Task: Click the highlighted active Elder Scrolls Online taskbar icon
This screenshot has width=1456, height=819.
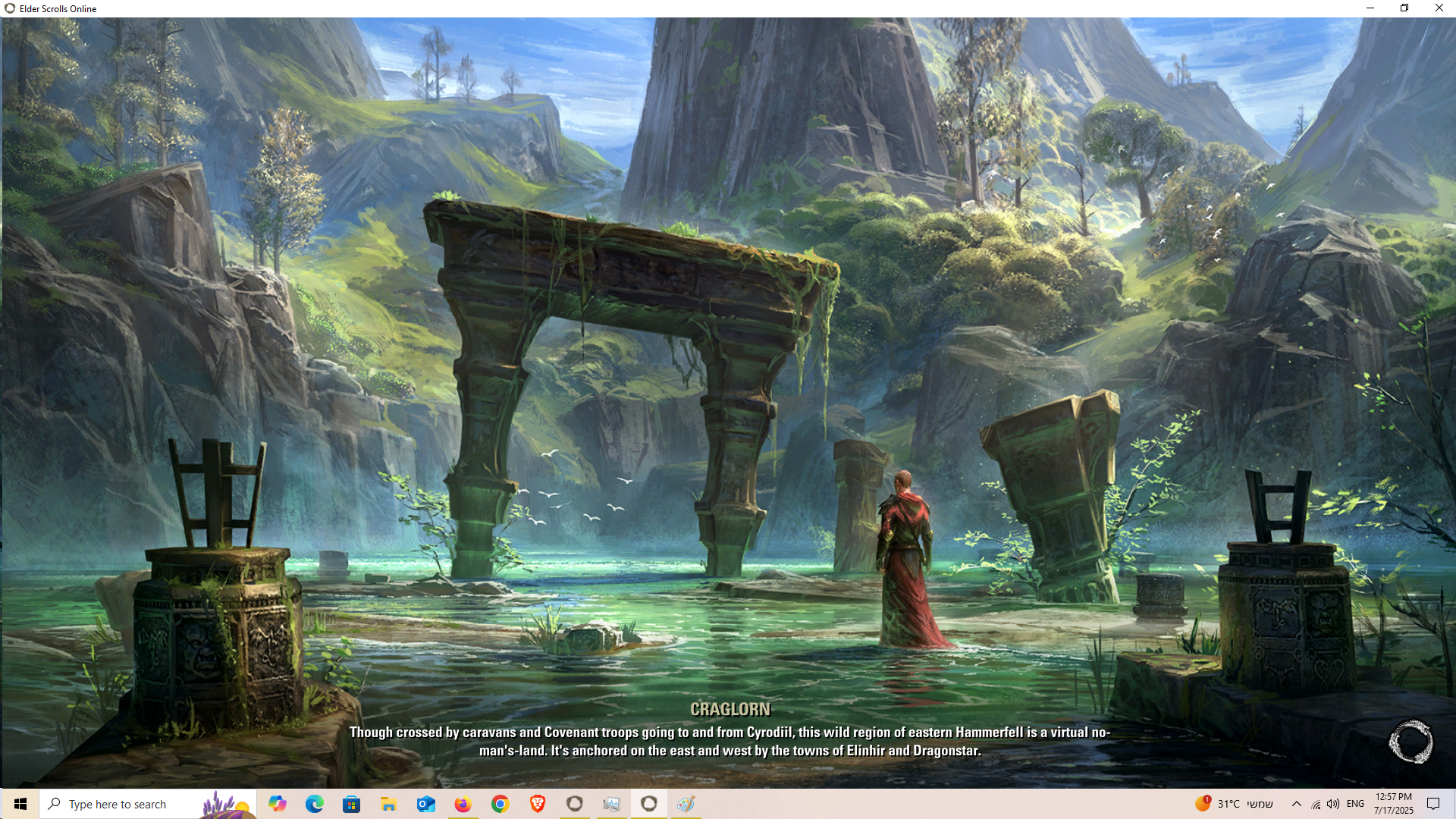Action: pos(649,804)
